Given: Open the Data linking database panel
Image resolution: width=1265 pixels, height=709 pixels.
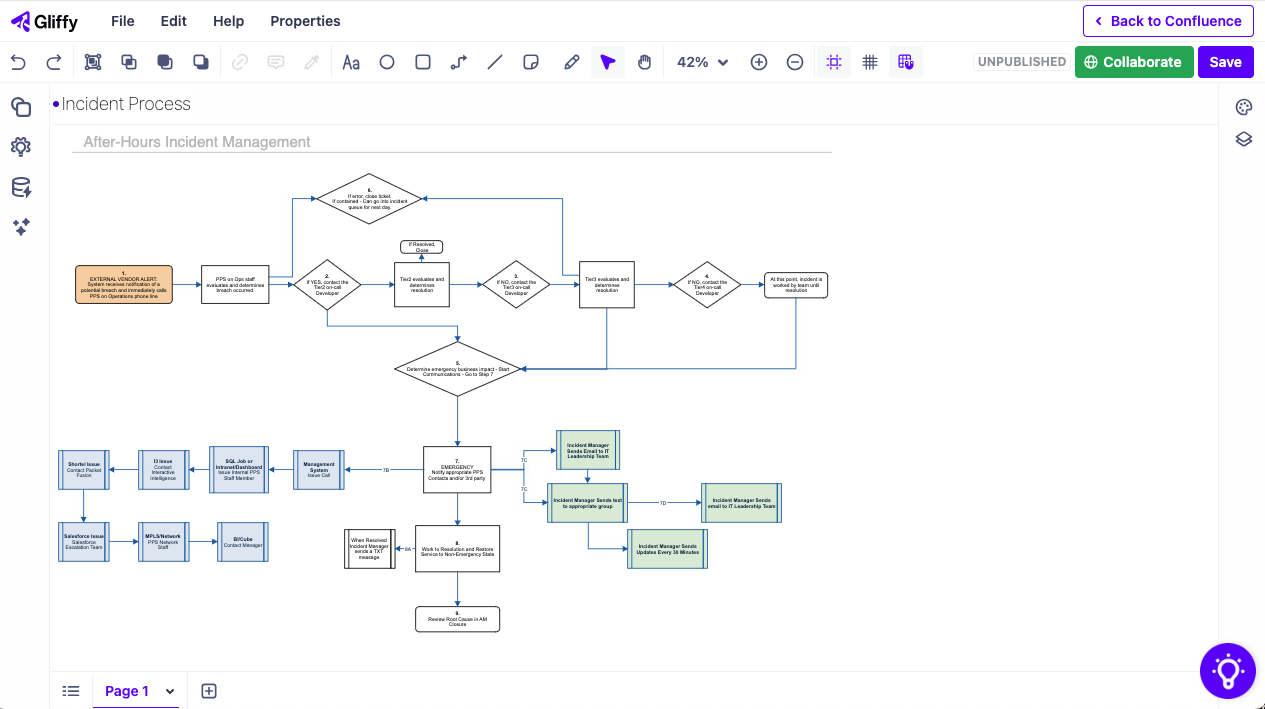Looking at the screenshot, I should [21, 187].
